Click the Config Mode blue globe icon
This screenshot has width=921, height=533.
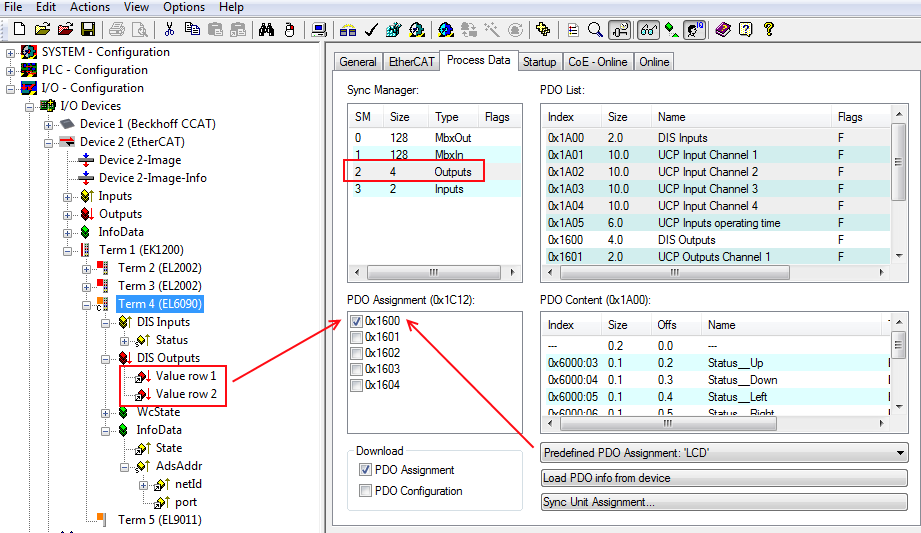pos(446,29)
